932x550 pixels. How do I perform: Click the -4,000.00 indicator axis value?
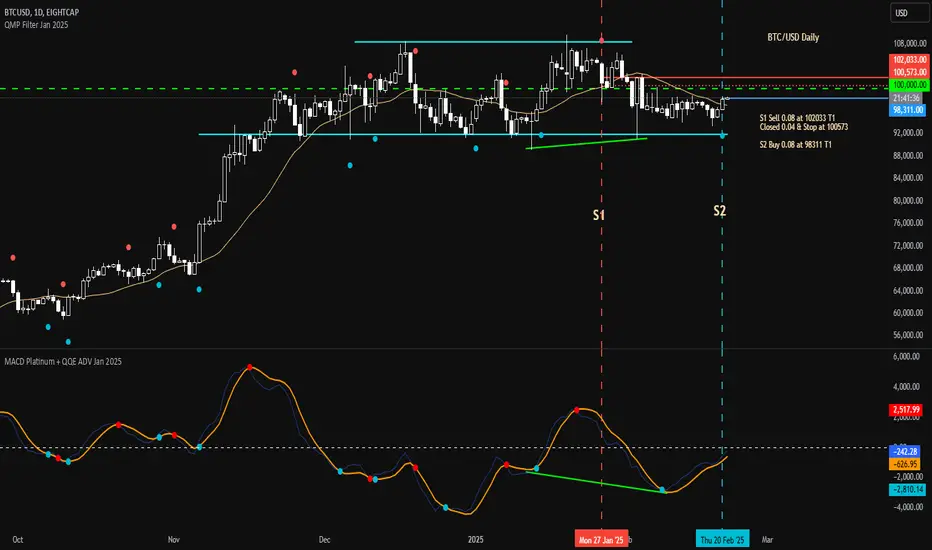(x=907, y=507)
